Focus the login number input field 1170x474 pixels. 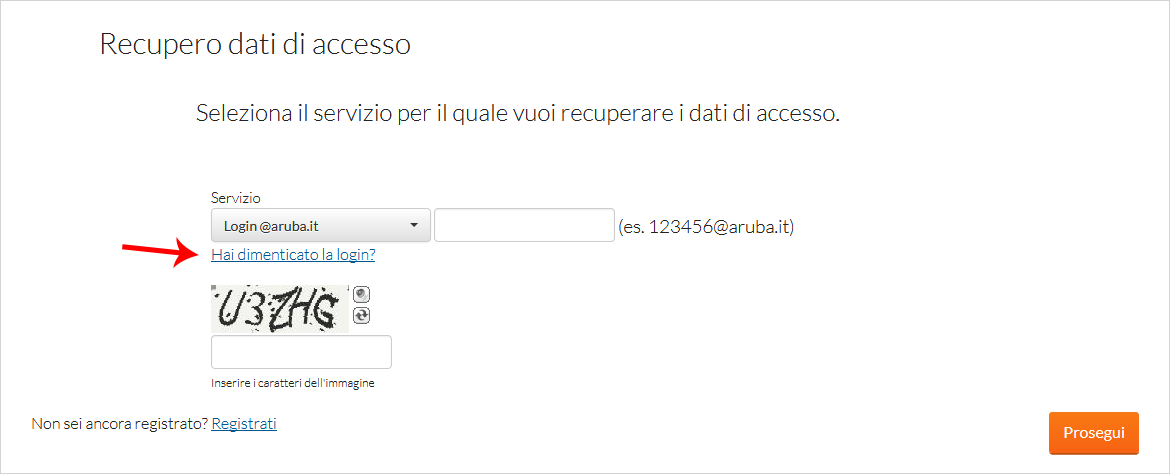coord(524,225)
